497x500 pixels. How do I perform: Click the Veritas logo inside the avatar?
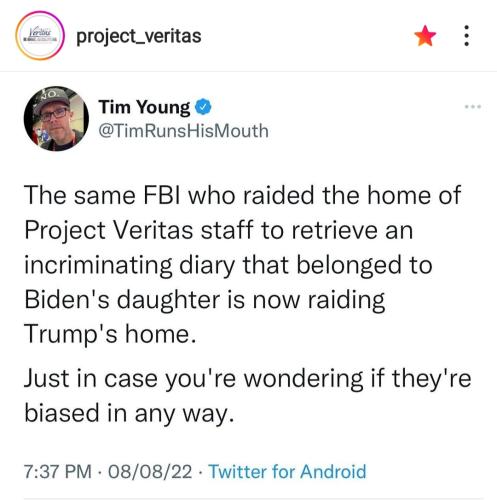[40, 36]
